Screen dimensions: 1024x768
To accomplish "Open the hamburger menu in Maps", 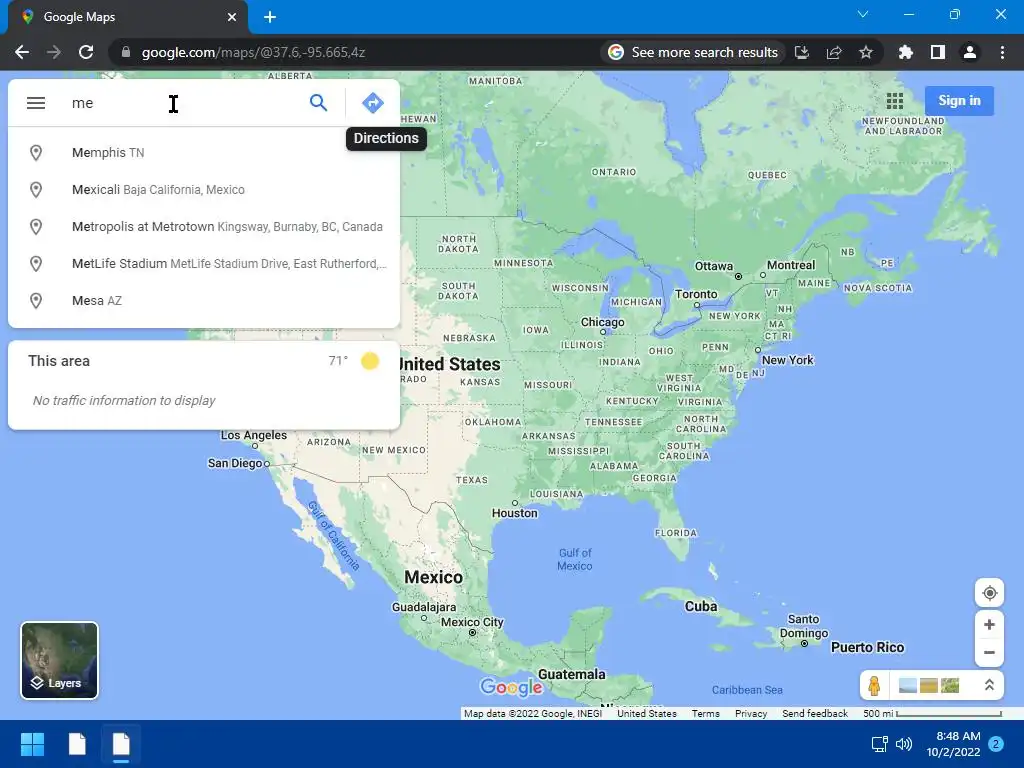I will pyautogui.click(x=36, y=103).
